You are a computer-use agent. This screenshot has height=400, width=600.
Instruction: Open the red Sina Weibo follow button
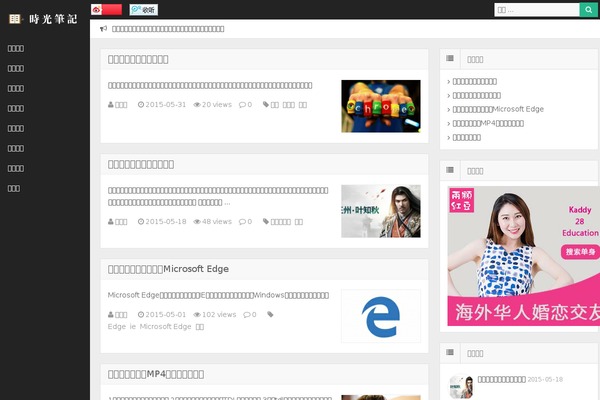106,10
